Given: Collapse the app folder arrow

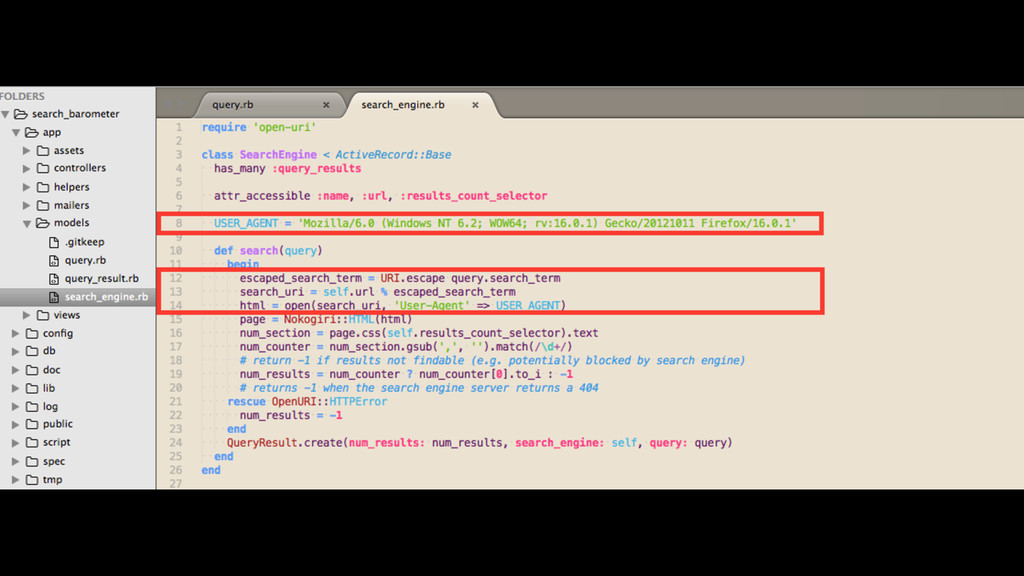Looking at the screenshot, I should tap(16, 133).
